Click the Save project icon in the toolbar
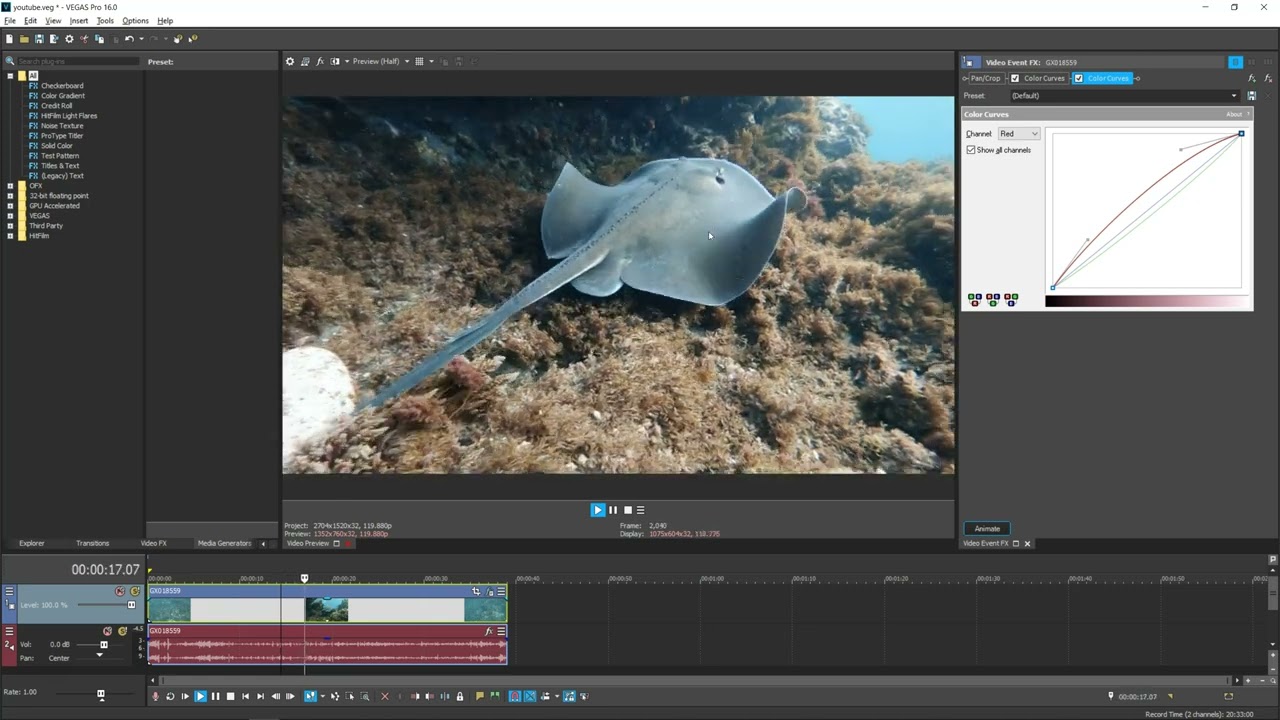Screen dimensions: 1280x720 [39, 39]
